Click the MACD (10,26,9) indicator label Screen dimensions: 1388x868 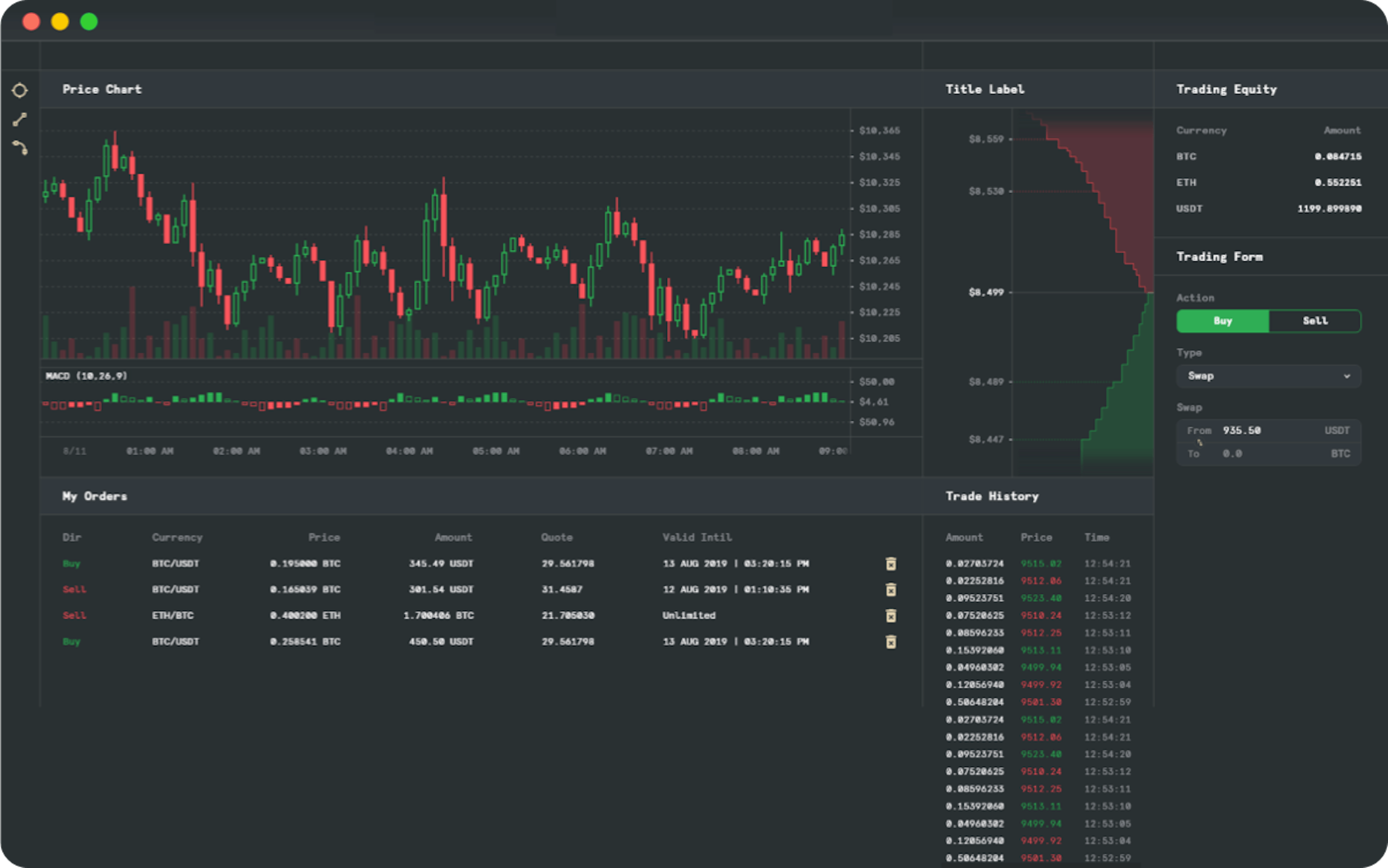point(86,376)
